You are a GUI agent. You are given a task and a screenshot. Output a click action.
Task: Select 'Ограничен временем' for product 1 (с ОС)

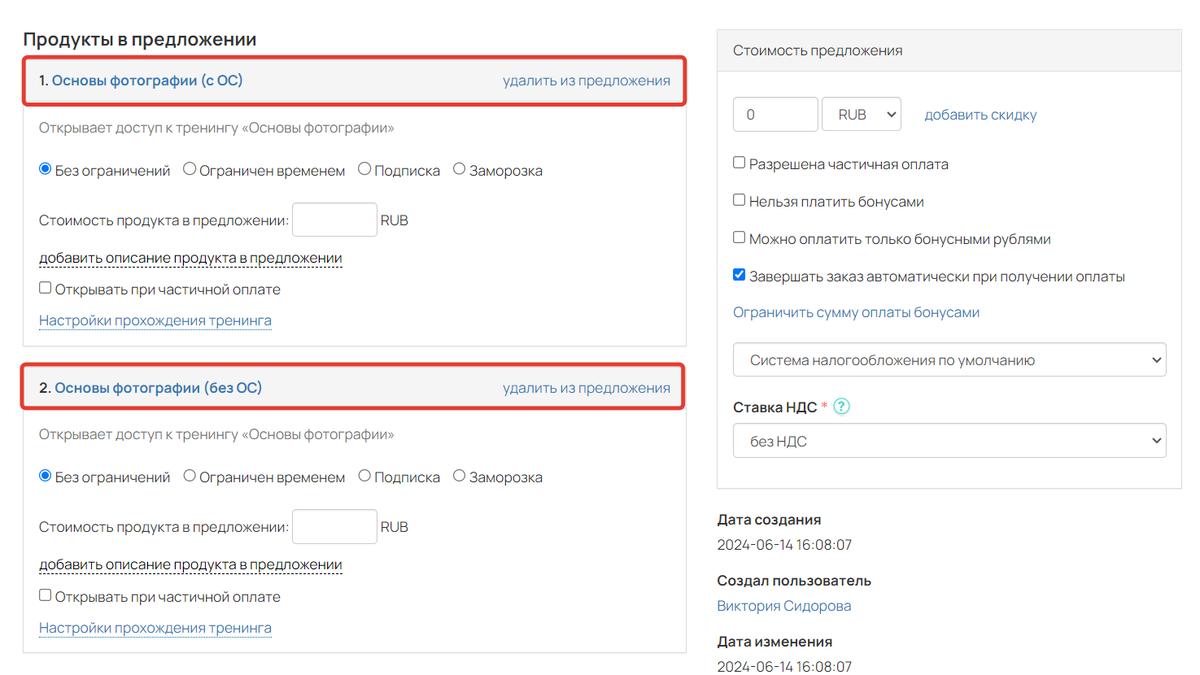[190, 169]
